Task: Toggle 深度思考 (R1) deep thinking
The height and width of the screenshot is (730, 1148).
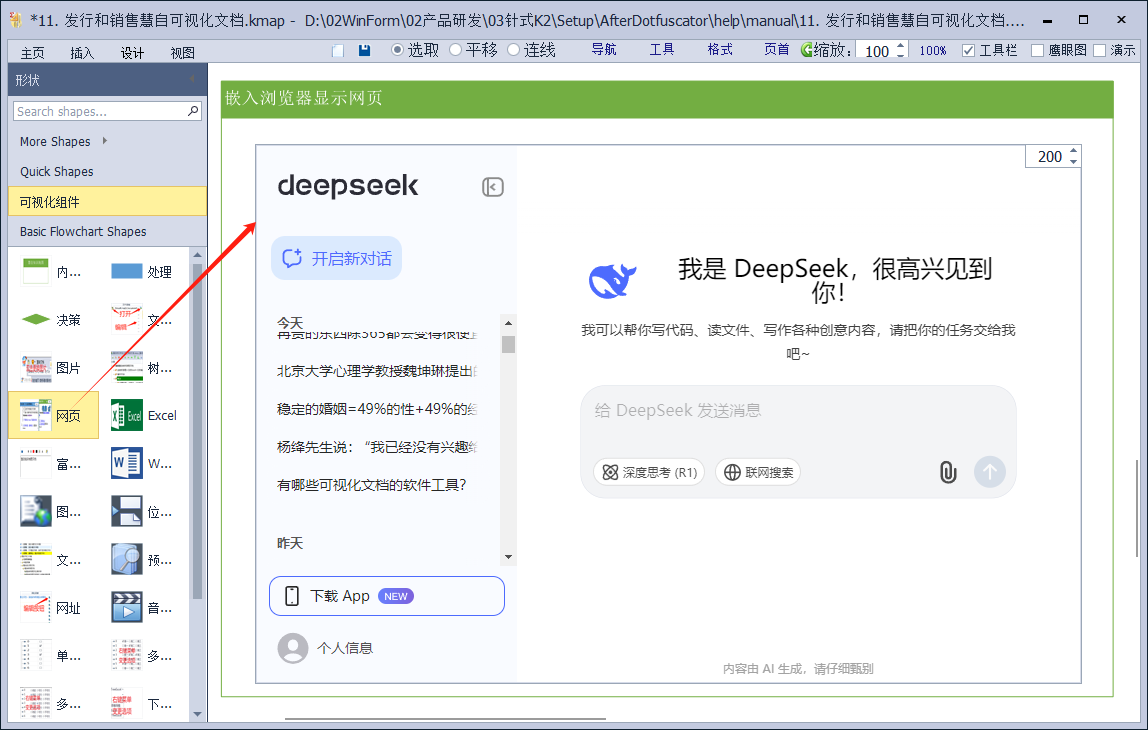Action: tap(649, 472)
